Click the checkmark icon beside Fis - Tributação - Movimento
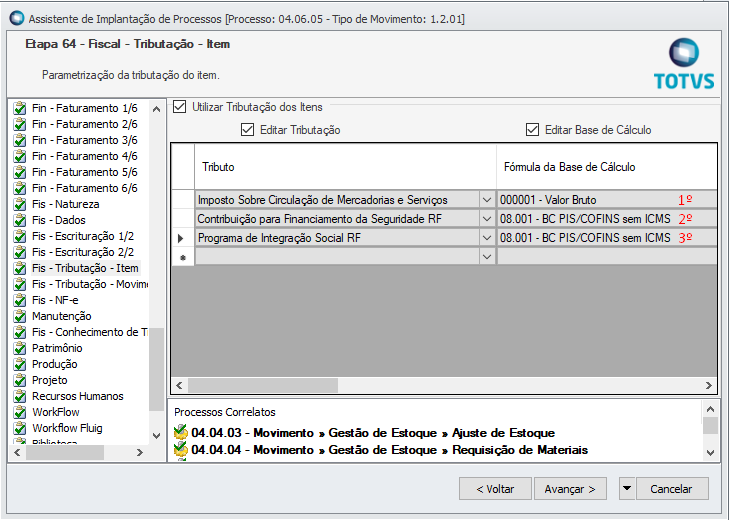Screen dimensions: 729x520 20,284
